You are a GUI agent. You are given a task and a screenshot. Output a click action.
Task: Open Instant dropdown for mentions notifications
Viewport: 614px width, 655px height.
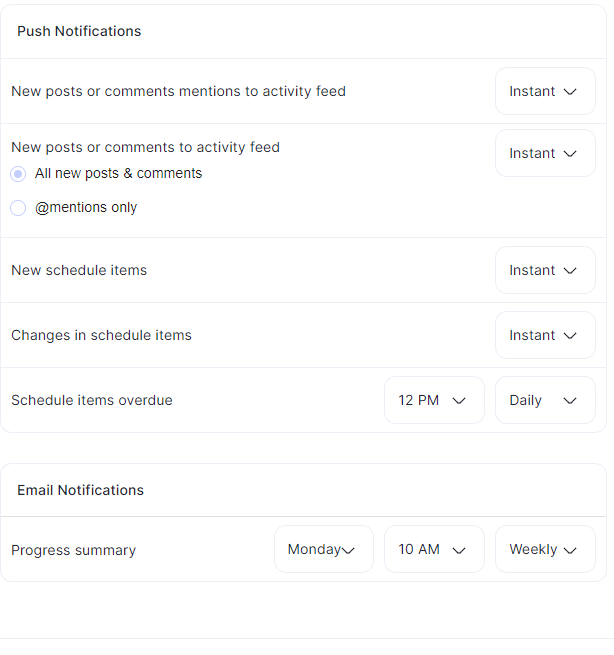click(x=545, y=91)
